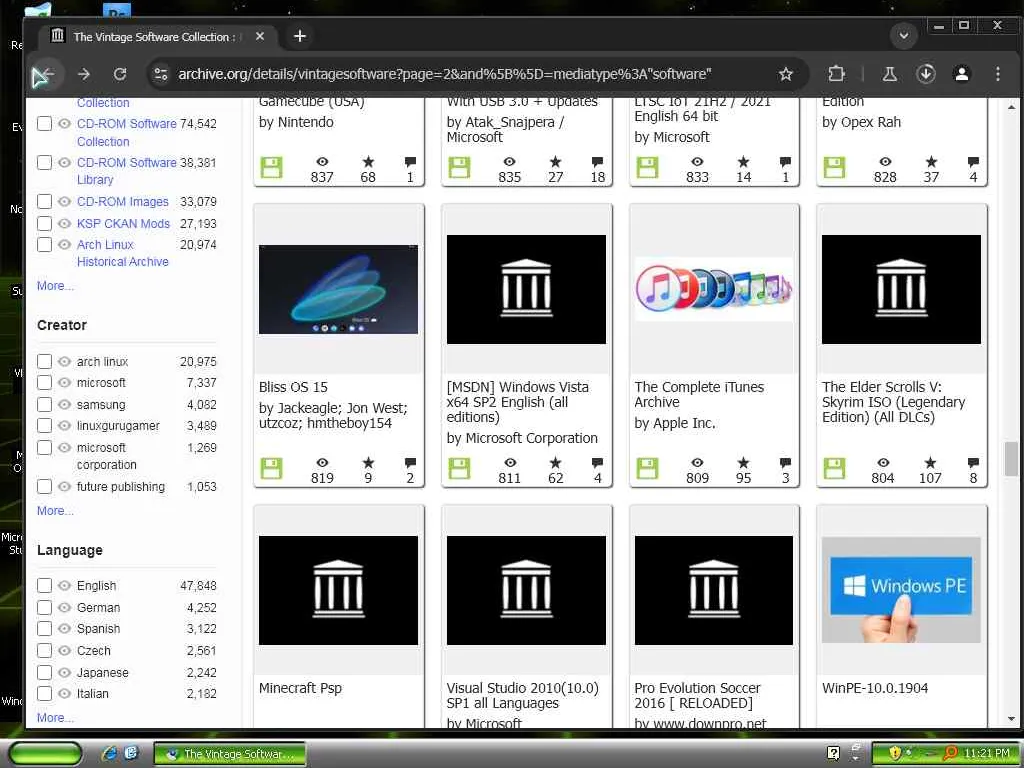The height and width of the screenshot is (768, 1024).
Task: Open the browser profile avatar
Action: click(x=961, y=74)
